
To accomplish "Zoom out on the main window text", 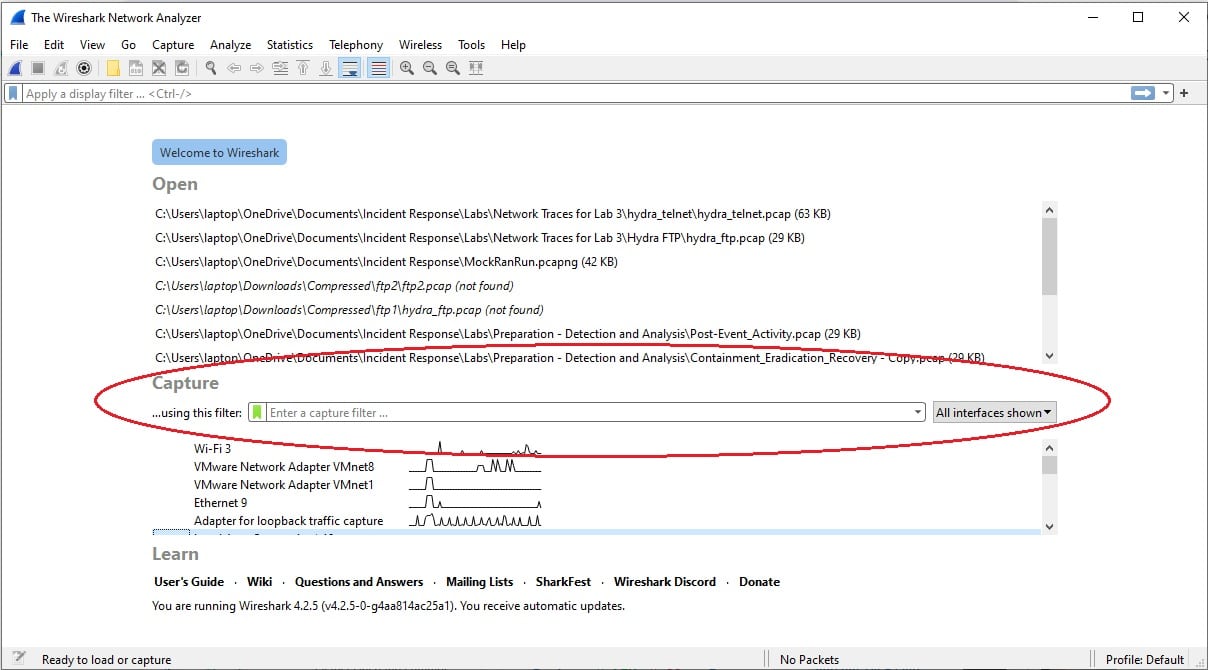I will 430,68.
